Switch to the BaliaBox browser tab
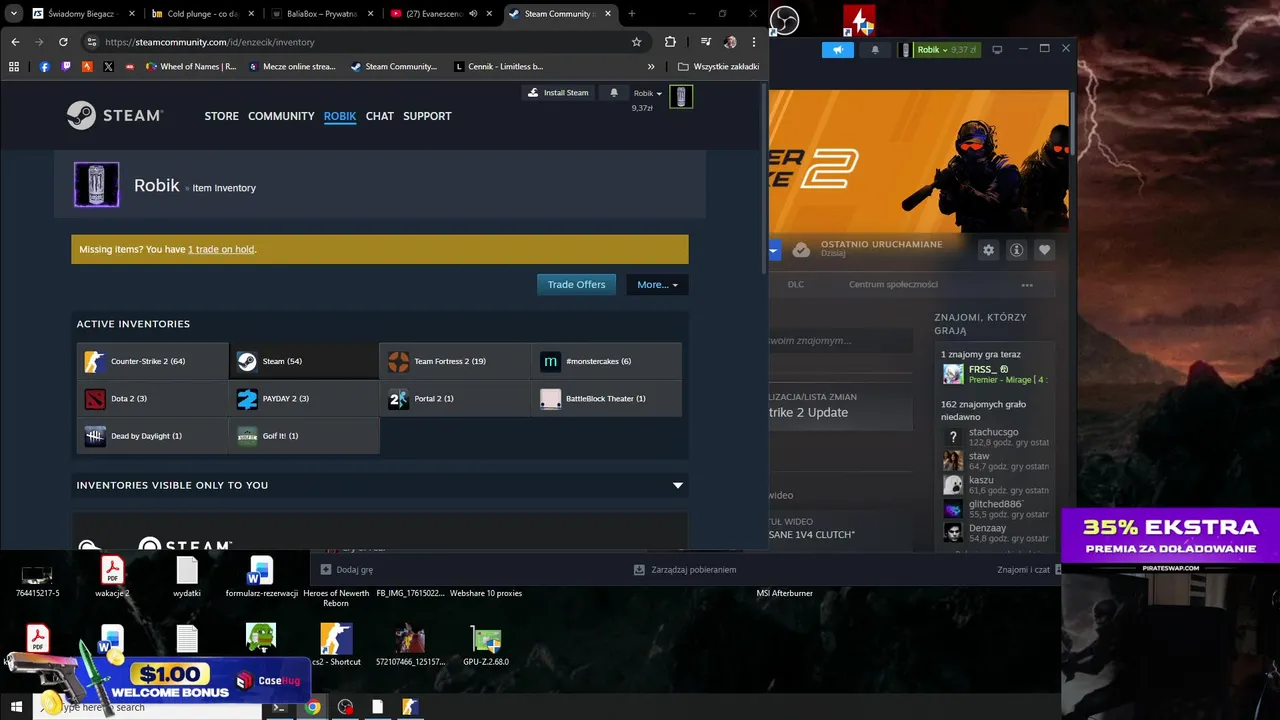 322,14
